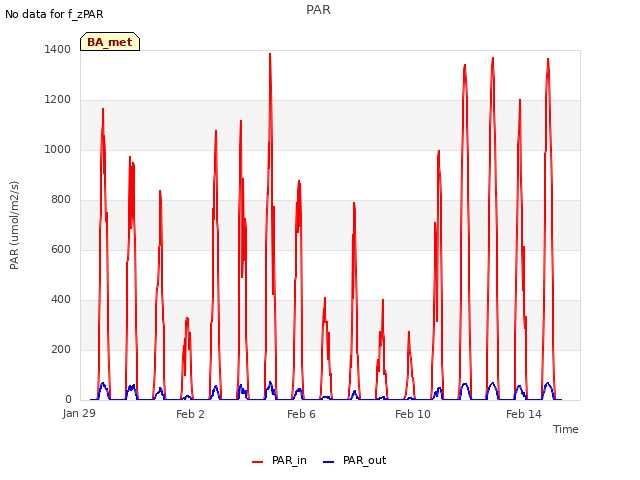Click the last PAR_in peak after Feb 14

pyautogui.click(x=548, y=60)
